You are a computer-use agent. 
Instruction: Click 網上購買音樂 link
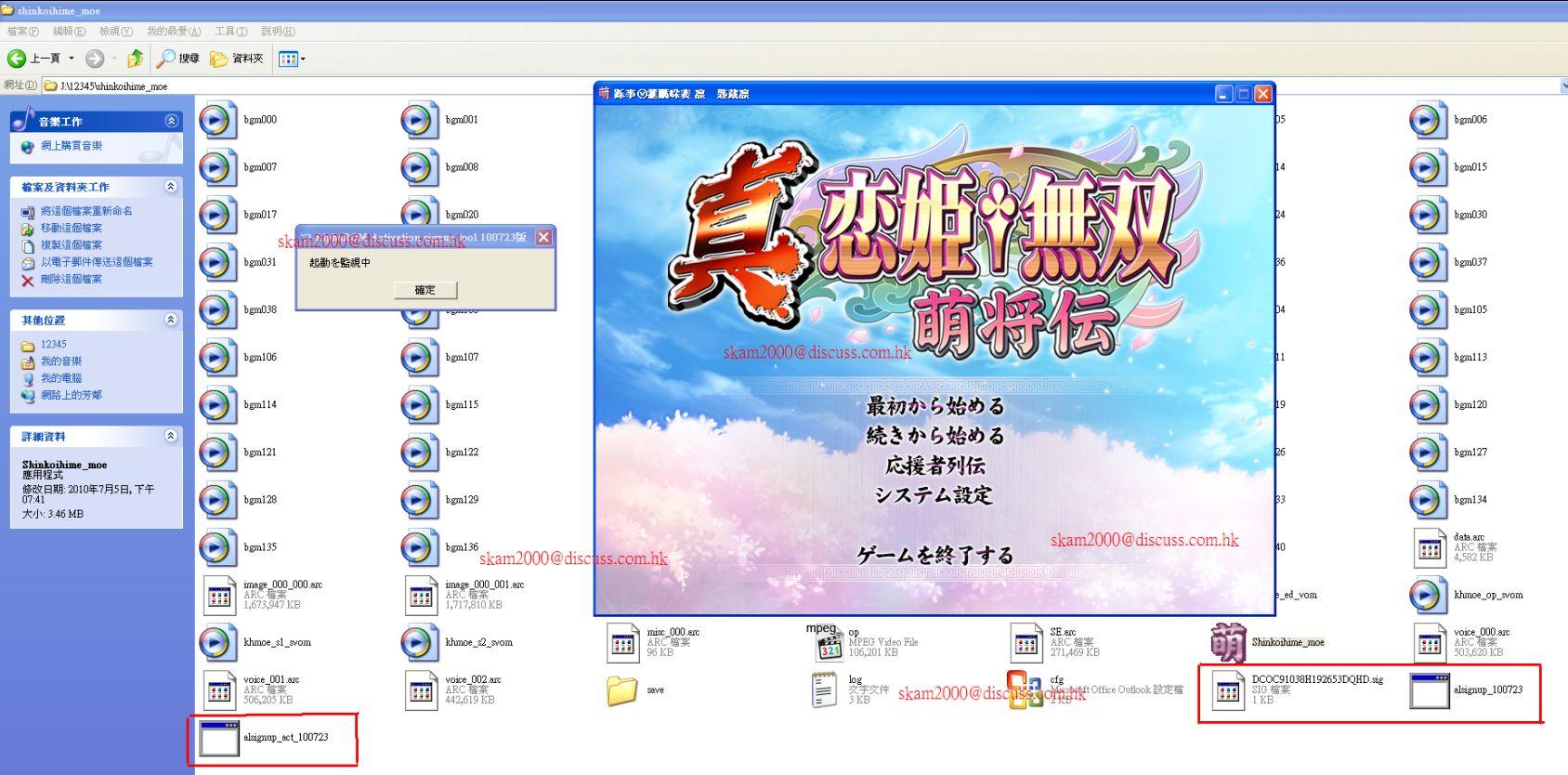tap(72, 146)
